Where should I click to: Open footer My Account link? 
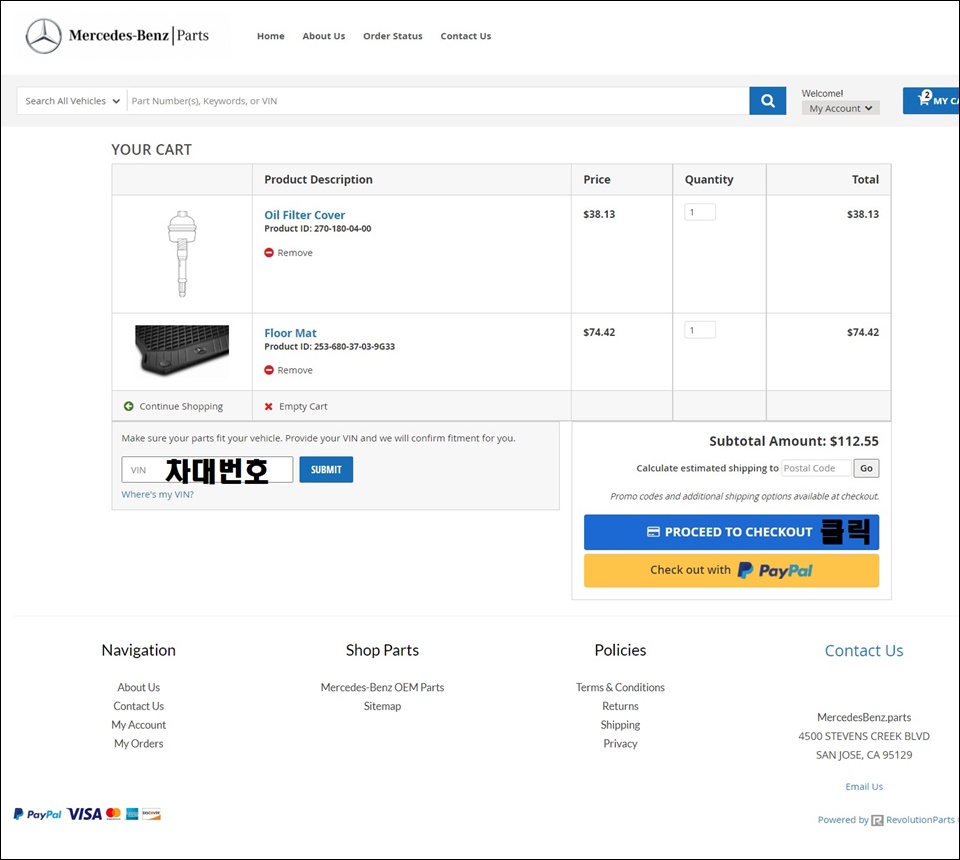[138, 725]
